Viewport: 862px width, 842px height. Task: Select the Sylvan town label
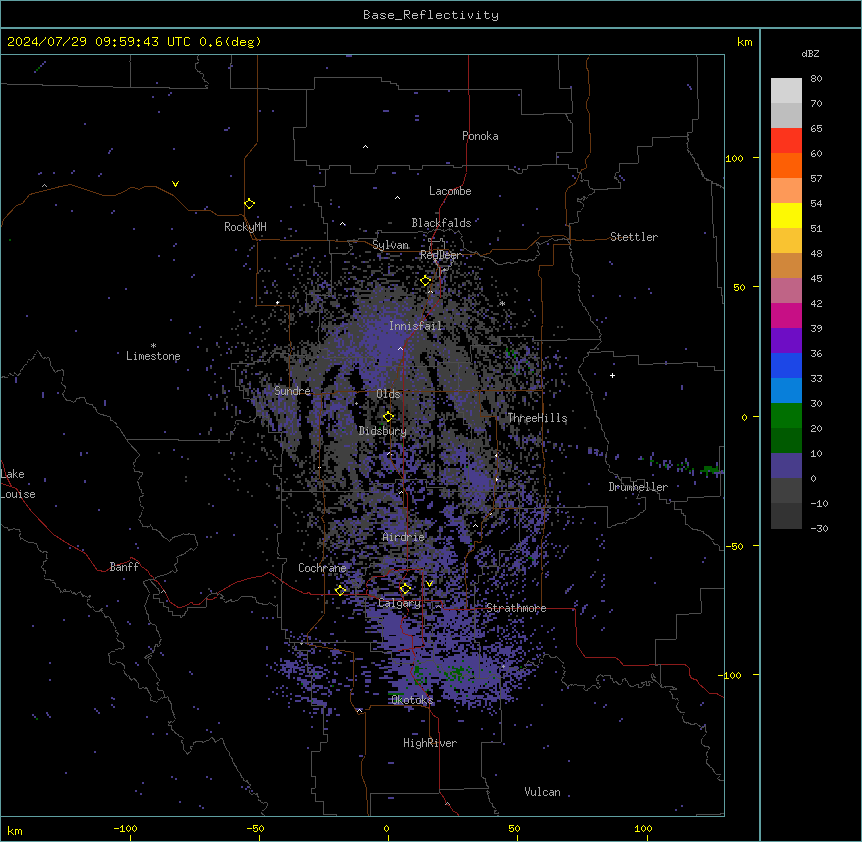point(390,245)
